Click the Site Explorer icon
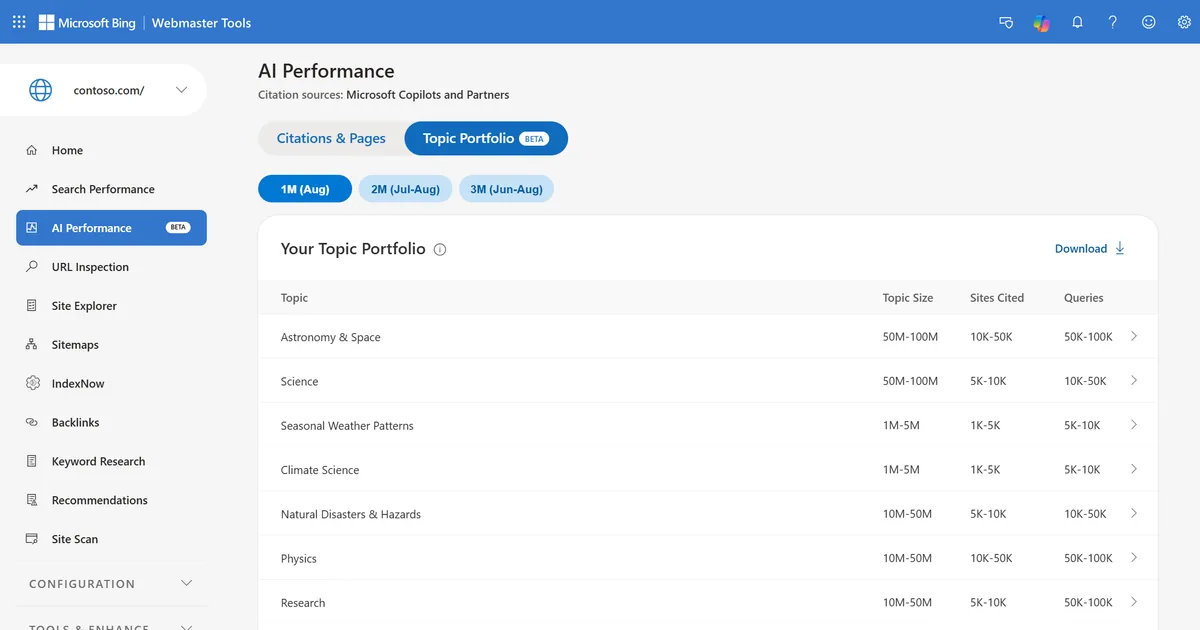Screen dimensions: 1200x630 point(32,306)
